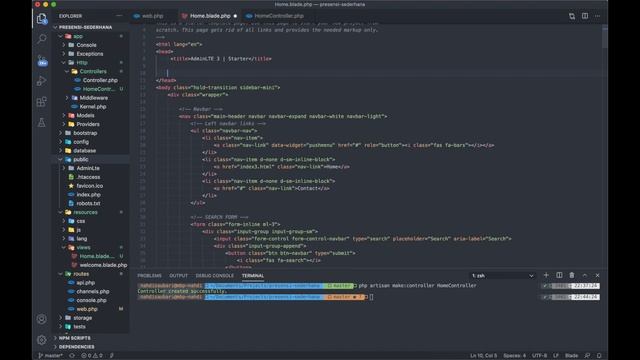
Task: Open the Manage gear menu
Action: pos(42,340)
